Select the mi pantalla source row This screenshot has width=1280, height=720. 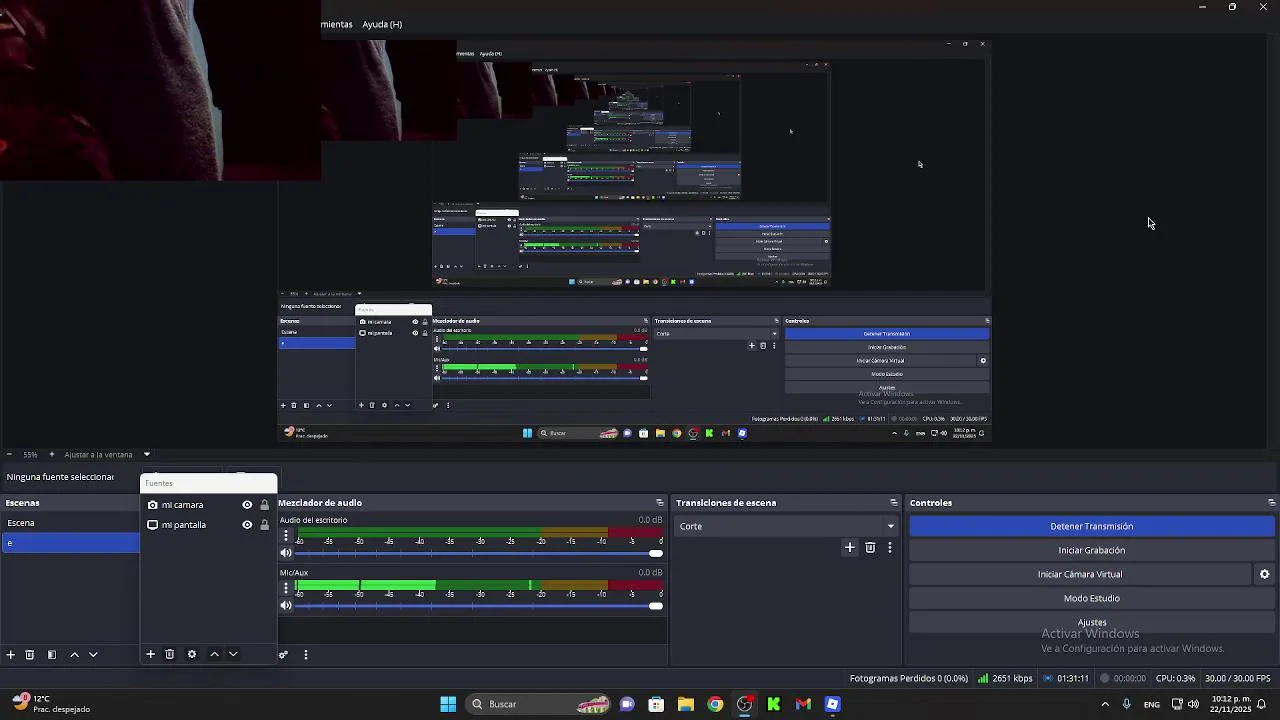tap(208, 525)
